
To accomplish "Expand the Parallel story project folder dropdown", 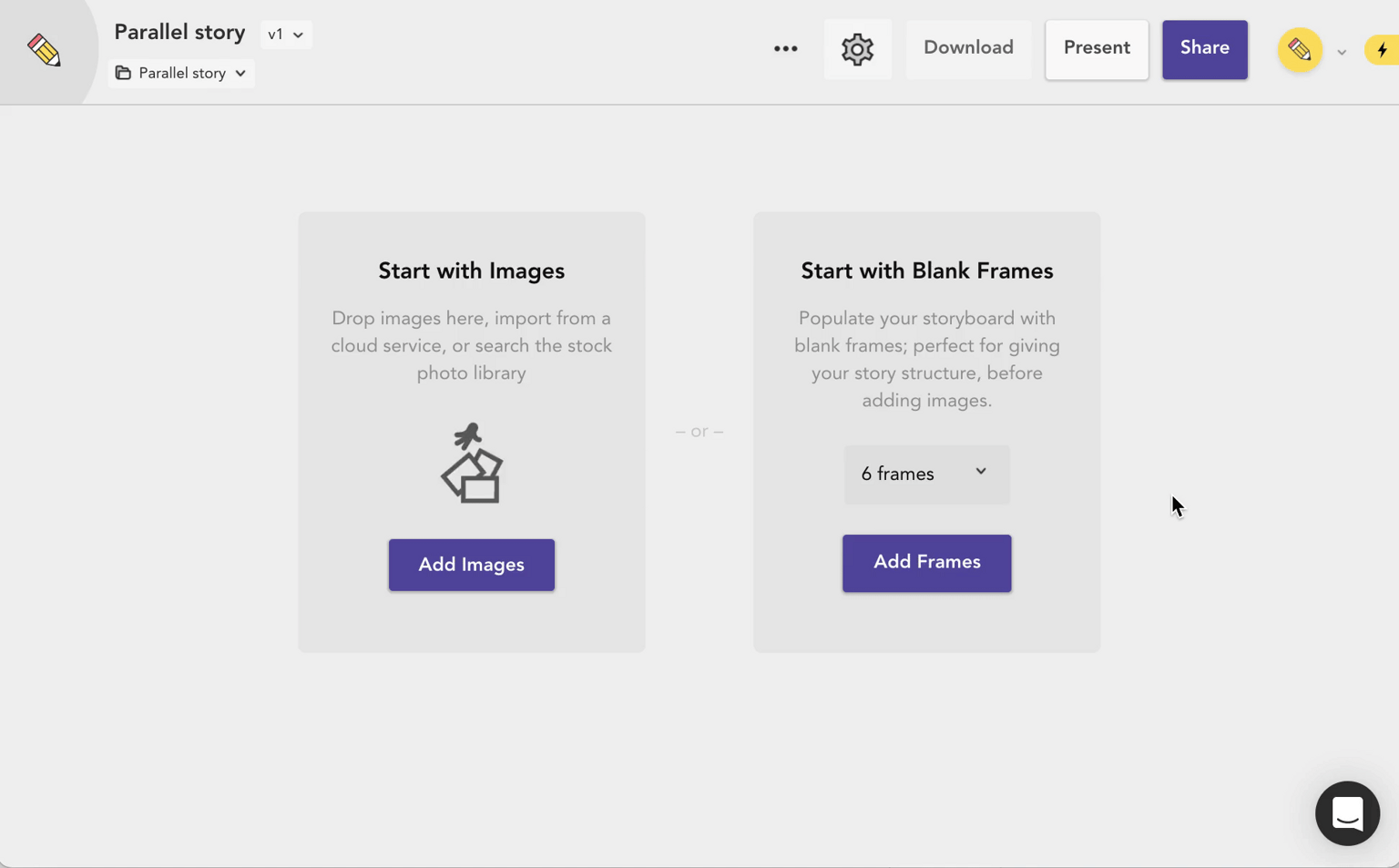I will pos(181,73).
